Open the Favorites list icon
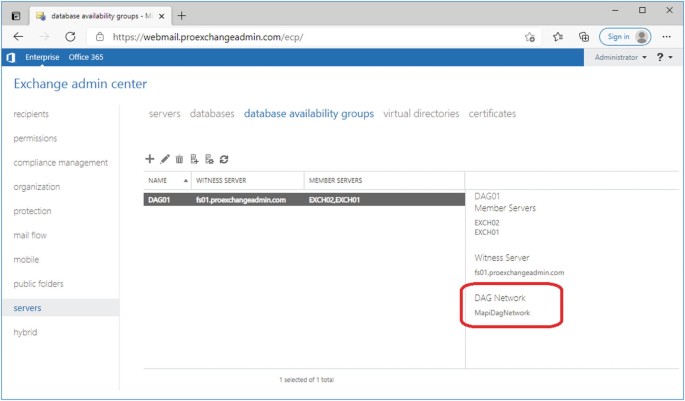Image resolution: width=685 pixels, height=401 pixels. tap(557, 37)
